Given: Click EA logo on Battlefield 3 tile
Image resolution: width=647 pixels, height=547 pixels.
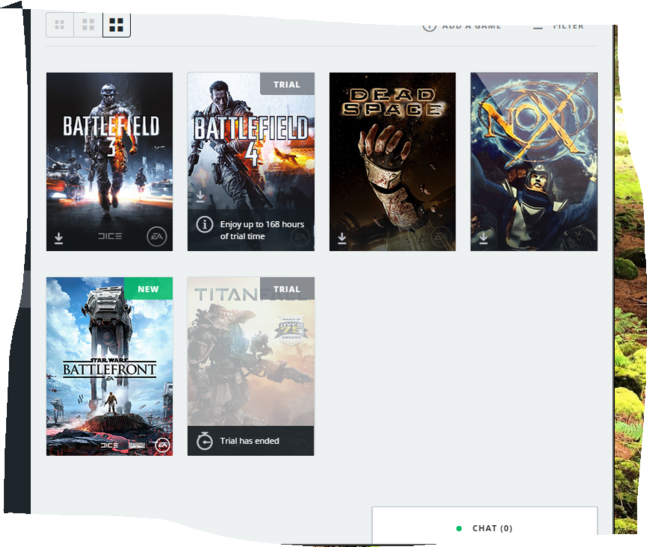Looking at the screenshot, I should 157,236.
